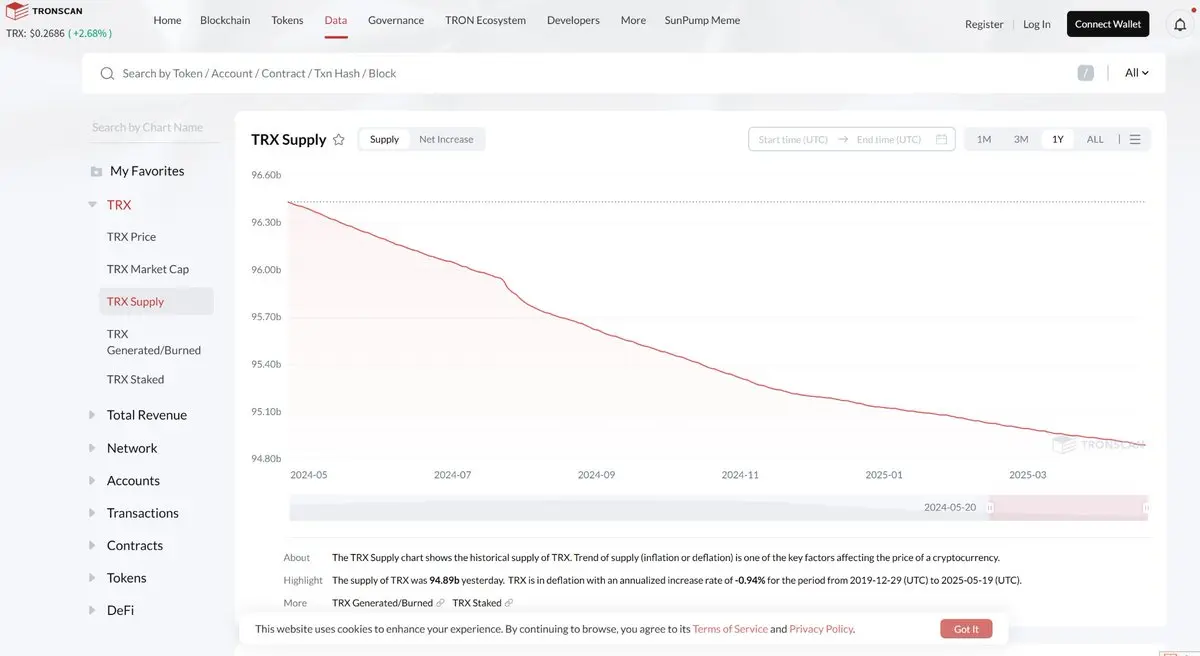Open the Developers menu

point(573,20)
